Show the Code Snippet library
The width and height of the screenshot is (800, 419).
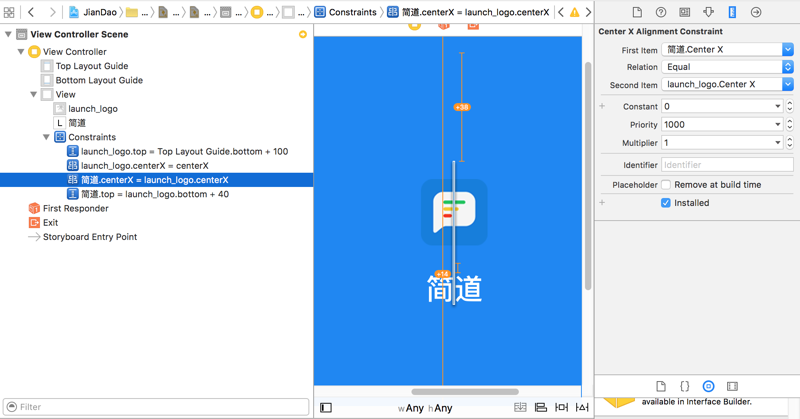pos(685,386)
